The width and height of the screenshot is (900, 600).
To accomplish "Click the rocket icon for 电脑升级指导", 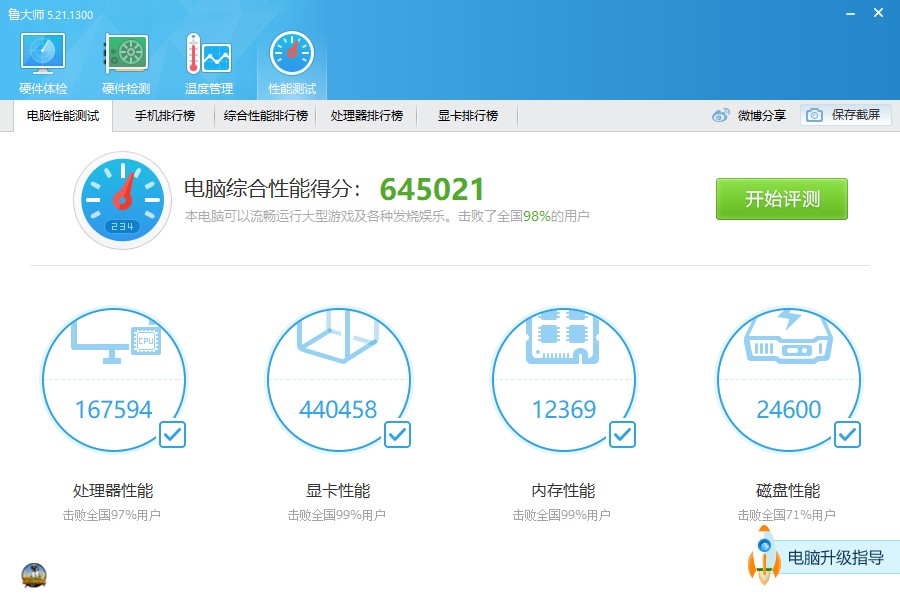I will tap(764, 557).
